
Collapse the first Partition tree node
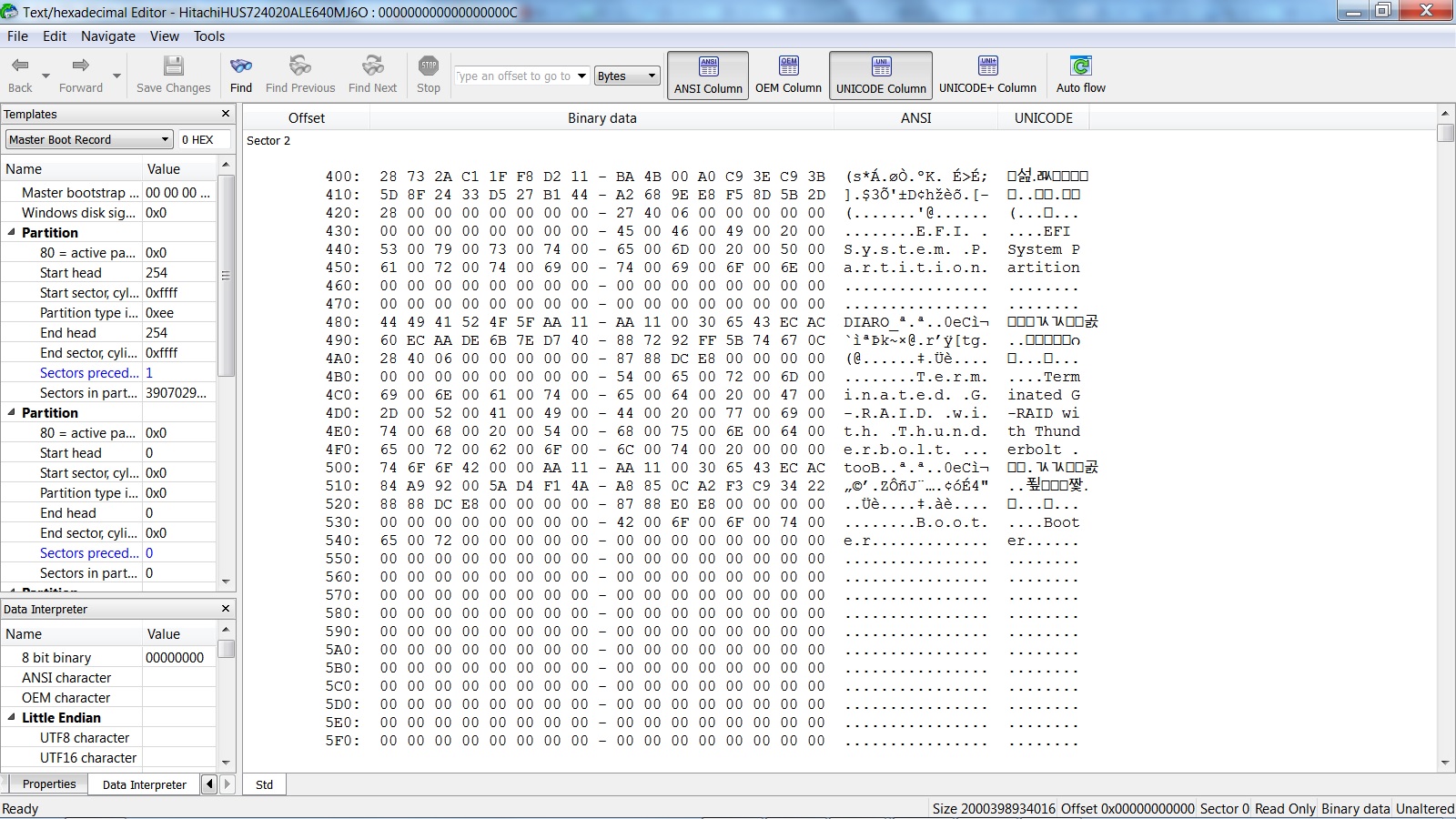tap(12, 232)
